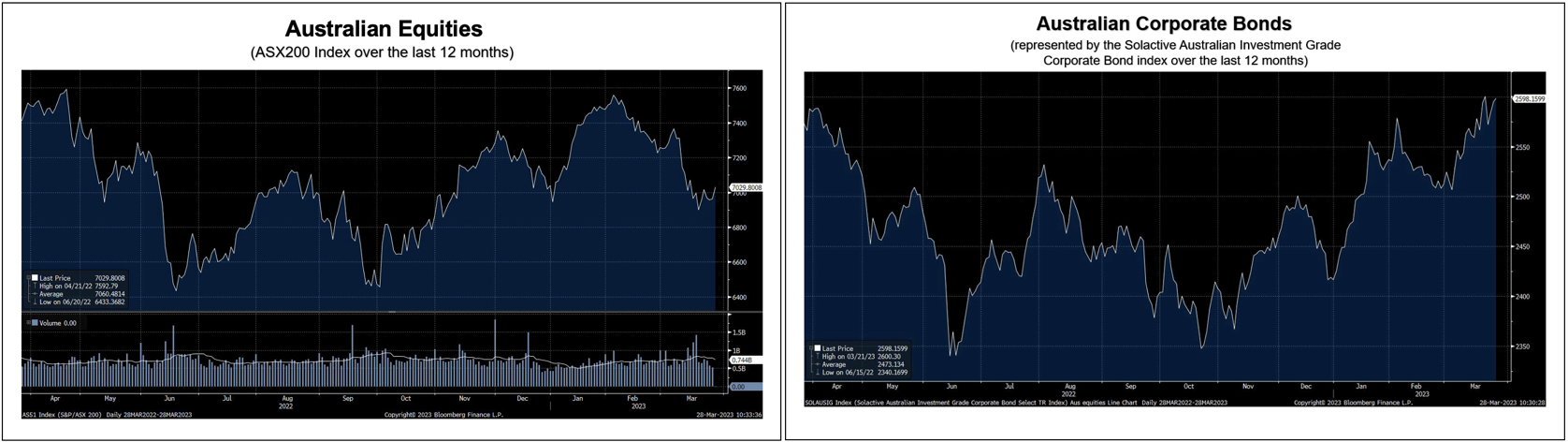Collapse the Volume legend via its expander box
The height and width of the screenshot is (442, 1568).
tap(28, 323)
